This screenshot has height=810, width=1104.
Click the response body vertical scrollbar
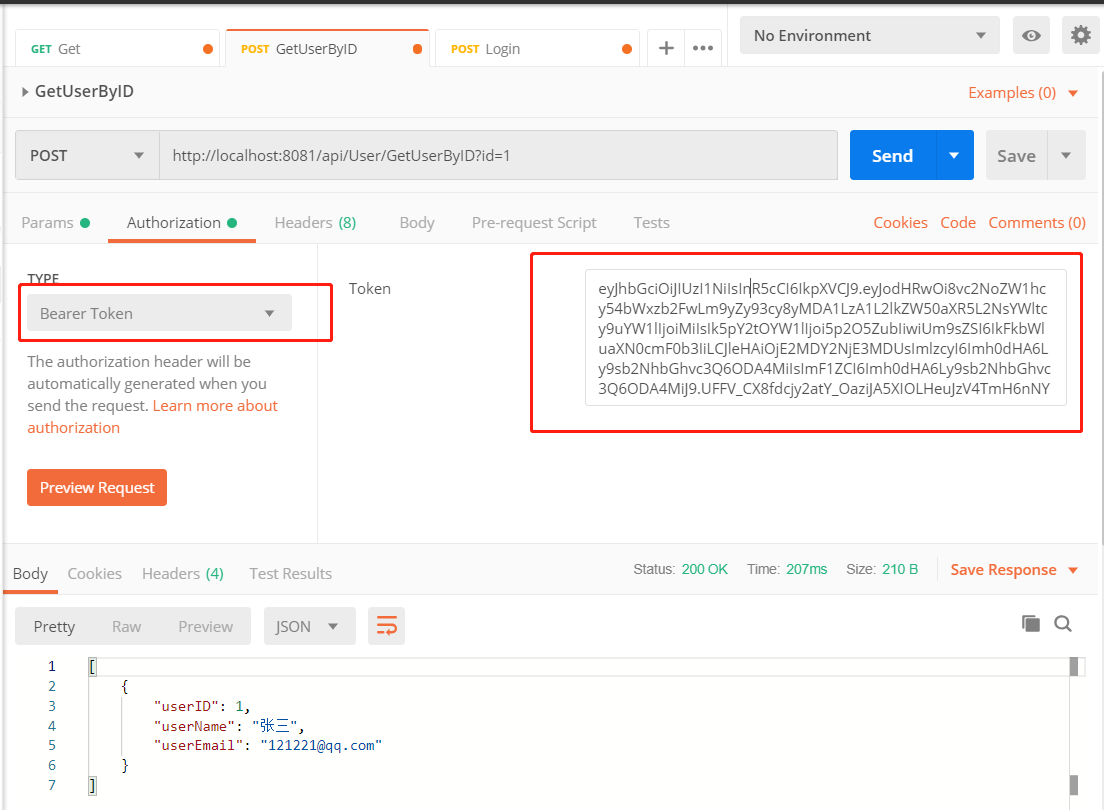(x=1074, y=725)
